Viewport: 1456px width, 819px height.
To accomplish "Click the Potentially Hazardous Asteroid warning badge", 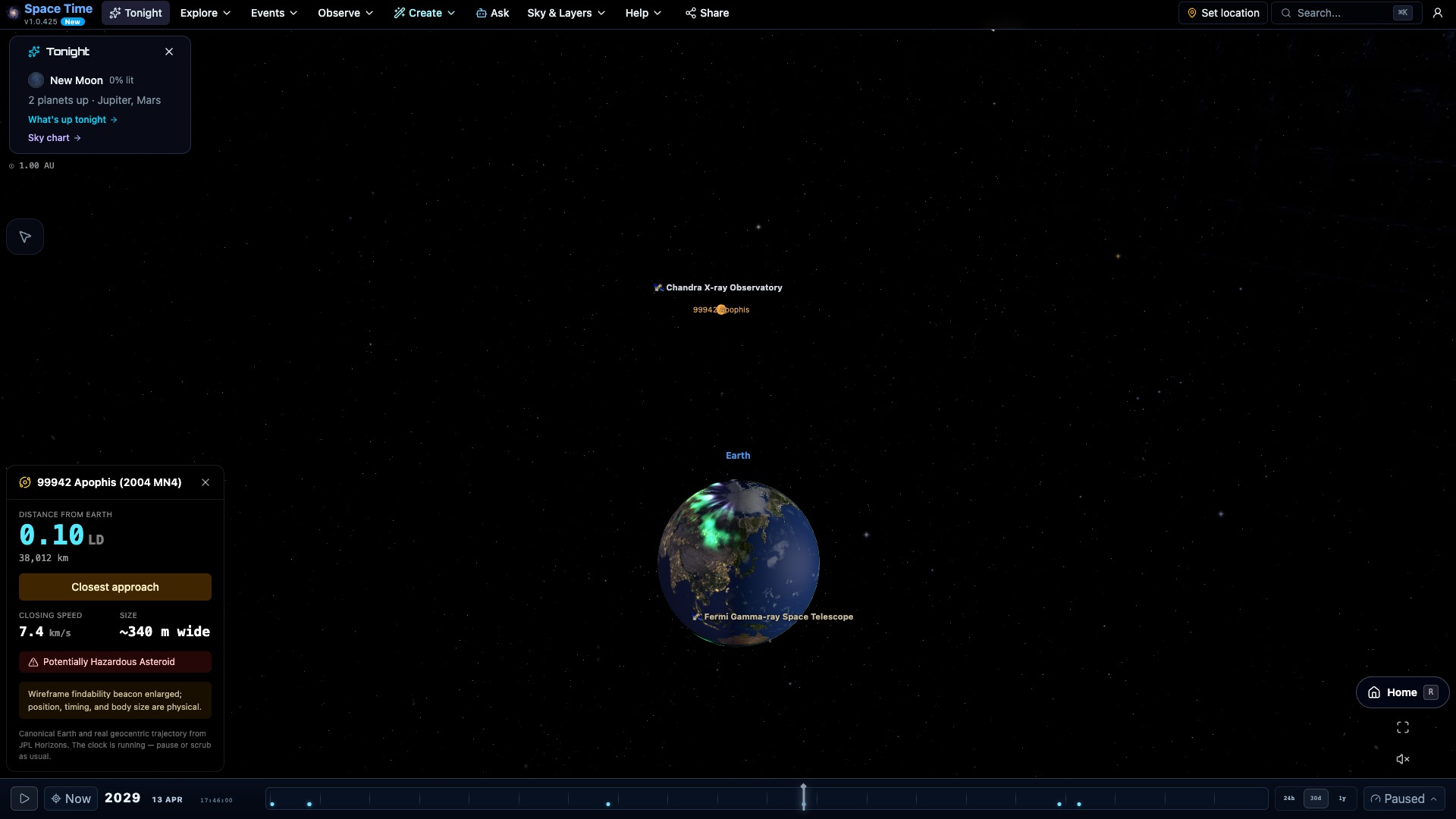I will [115, 662].
